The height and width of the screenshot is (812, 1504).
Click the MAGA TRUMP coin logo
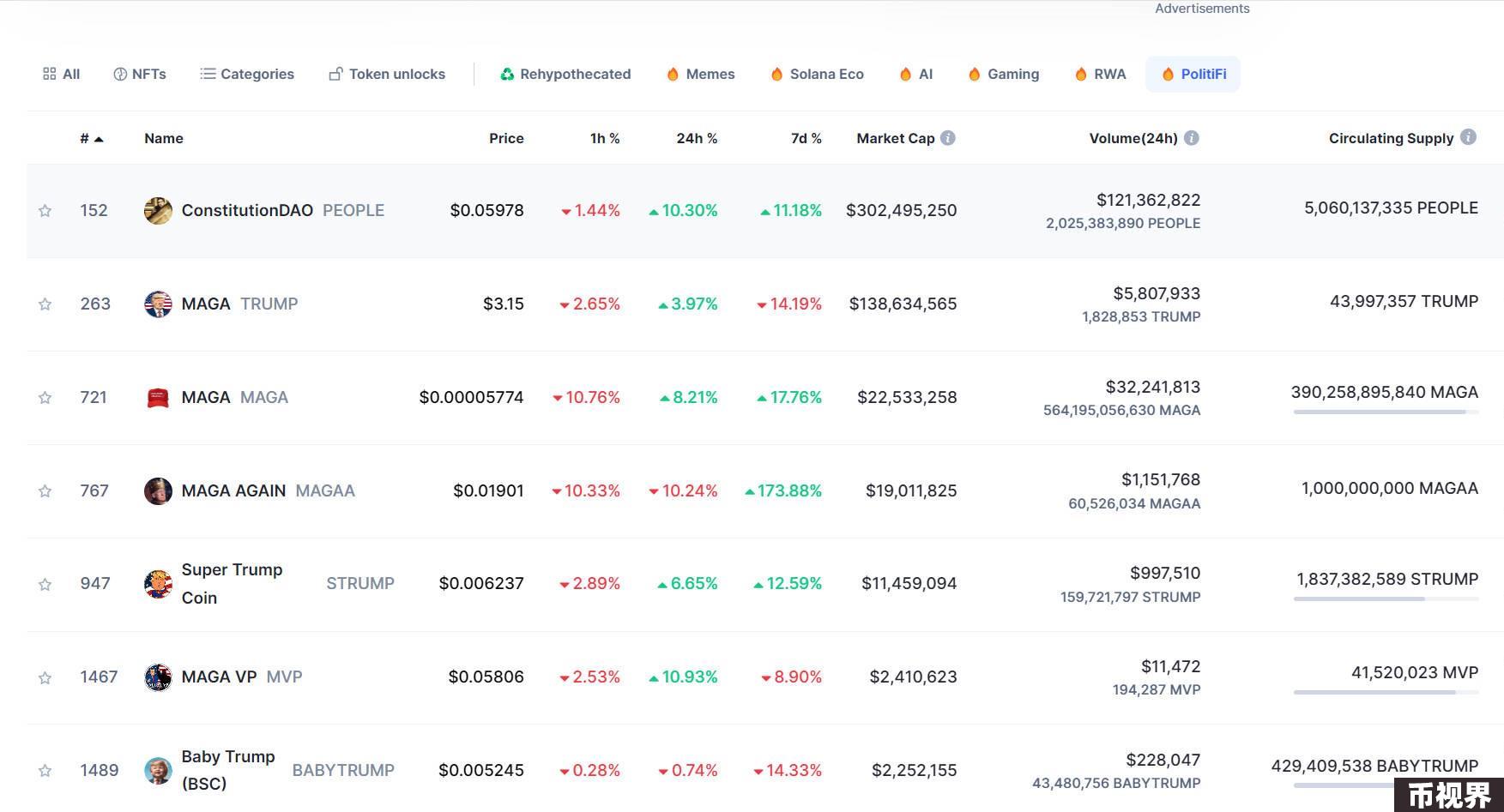coord(158,304)
